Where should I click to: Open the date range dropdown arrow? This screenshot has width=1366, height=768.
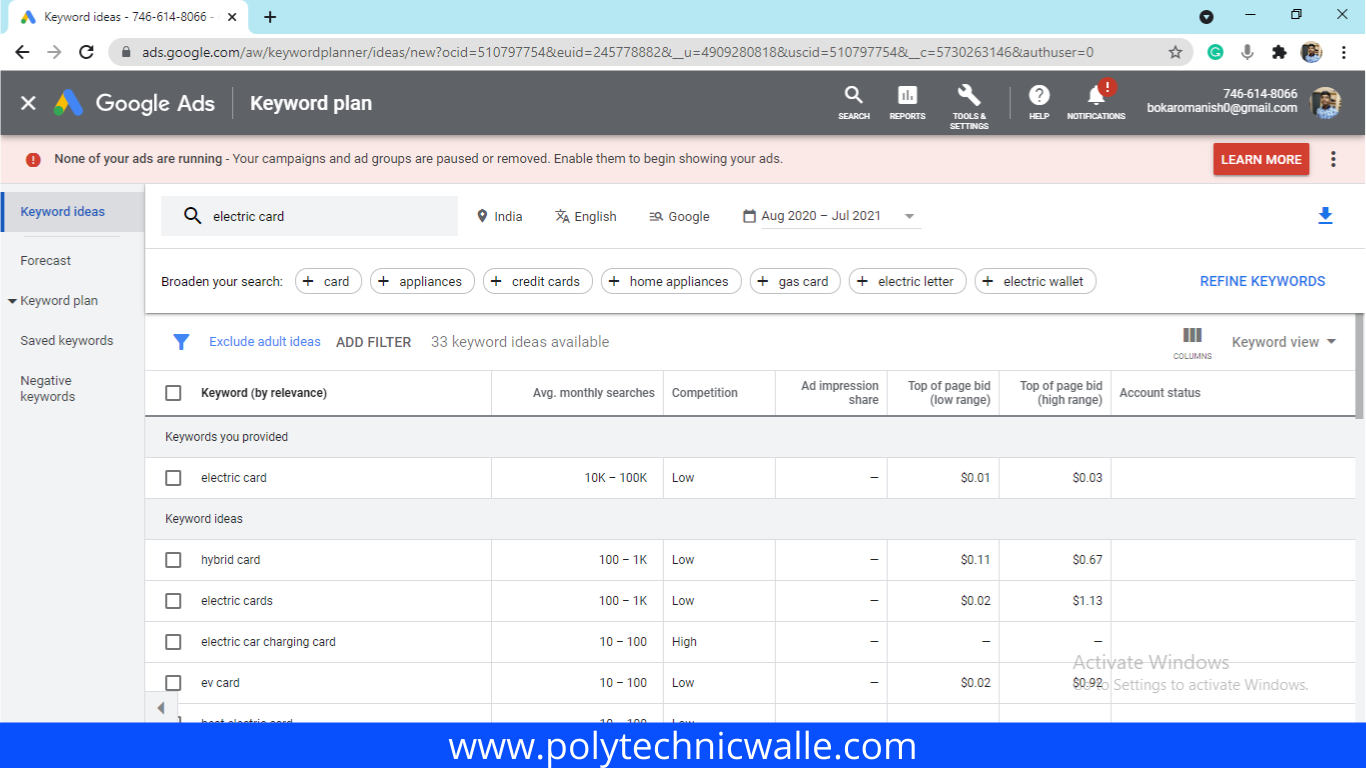[909, 216]
